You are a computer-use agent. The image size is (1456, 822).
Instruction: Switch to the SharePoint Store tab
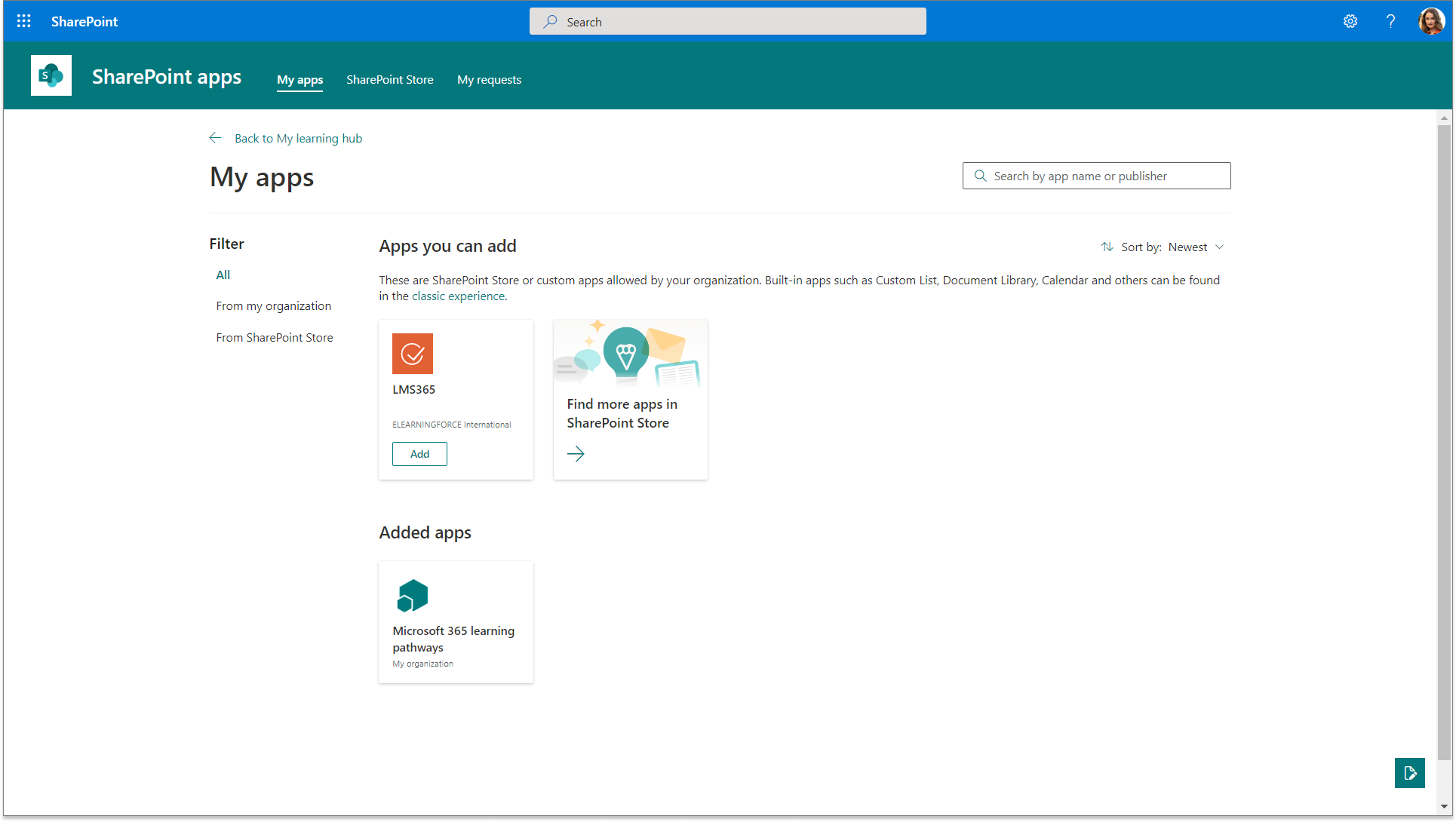[x=389, y=79]
